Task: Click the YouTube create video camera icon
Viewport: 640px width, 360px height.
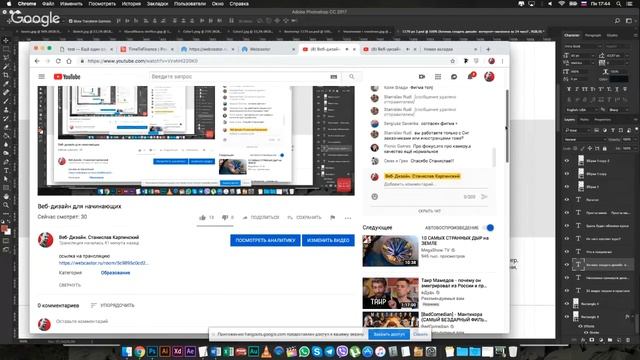Action: pos(422,76)
